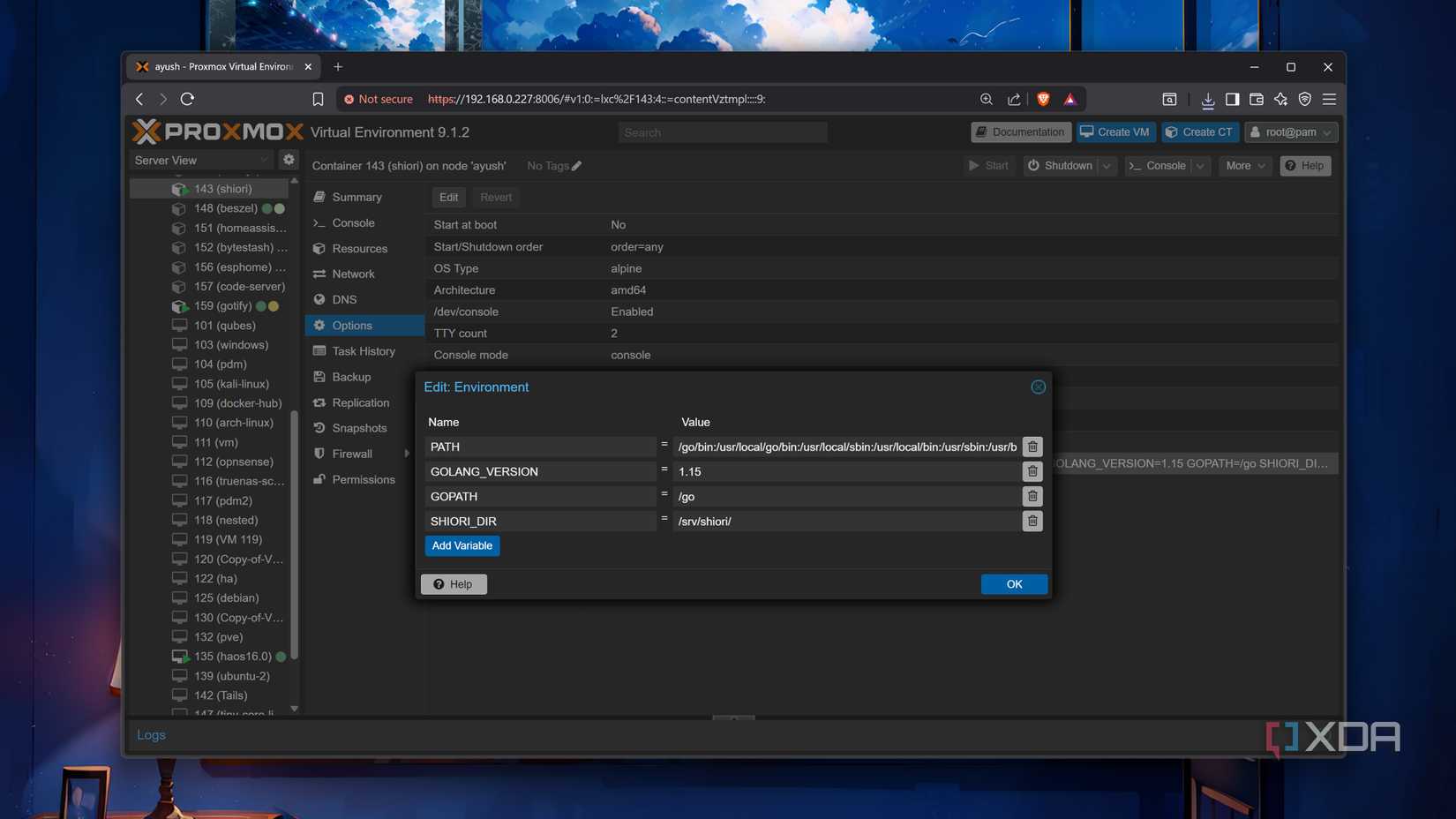Delete the PATH variable with its trash icon
This screenshot has height=819, width=1456.
[x=1032, y=447]
